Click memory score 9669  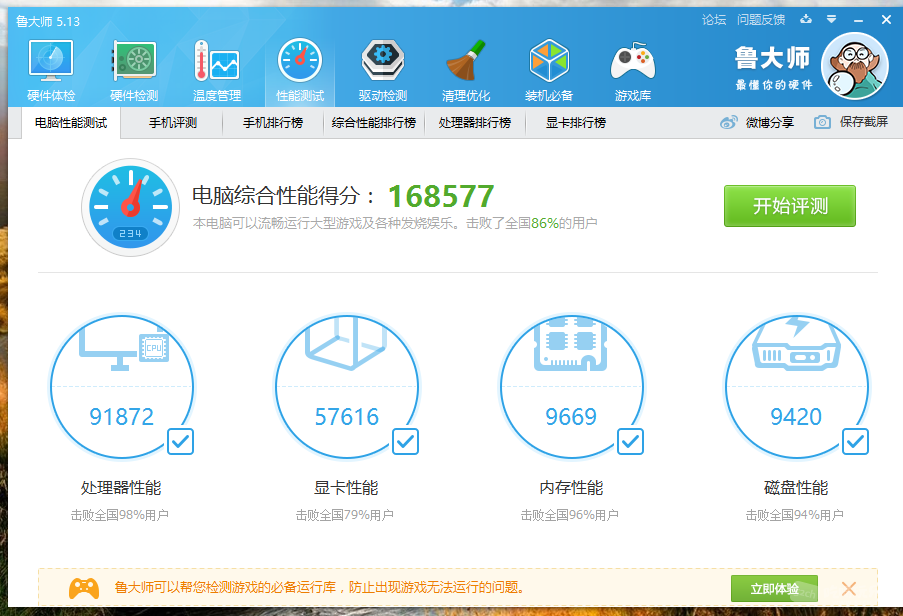click(x=571, y=417)
